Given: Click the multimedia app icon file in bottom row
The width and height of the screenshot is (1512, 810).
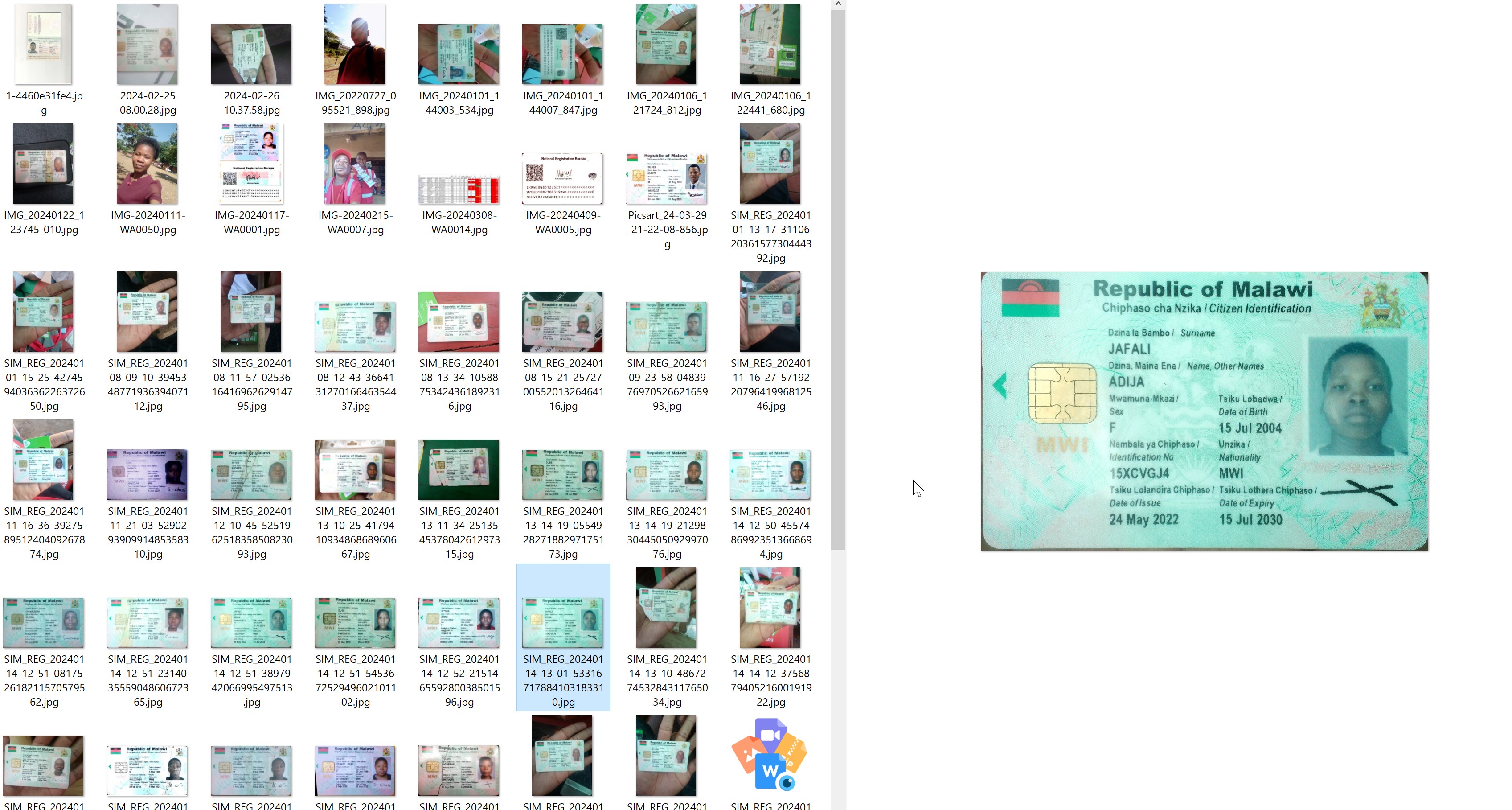Looking at the screenshot, I should (x=769, y=754).
